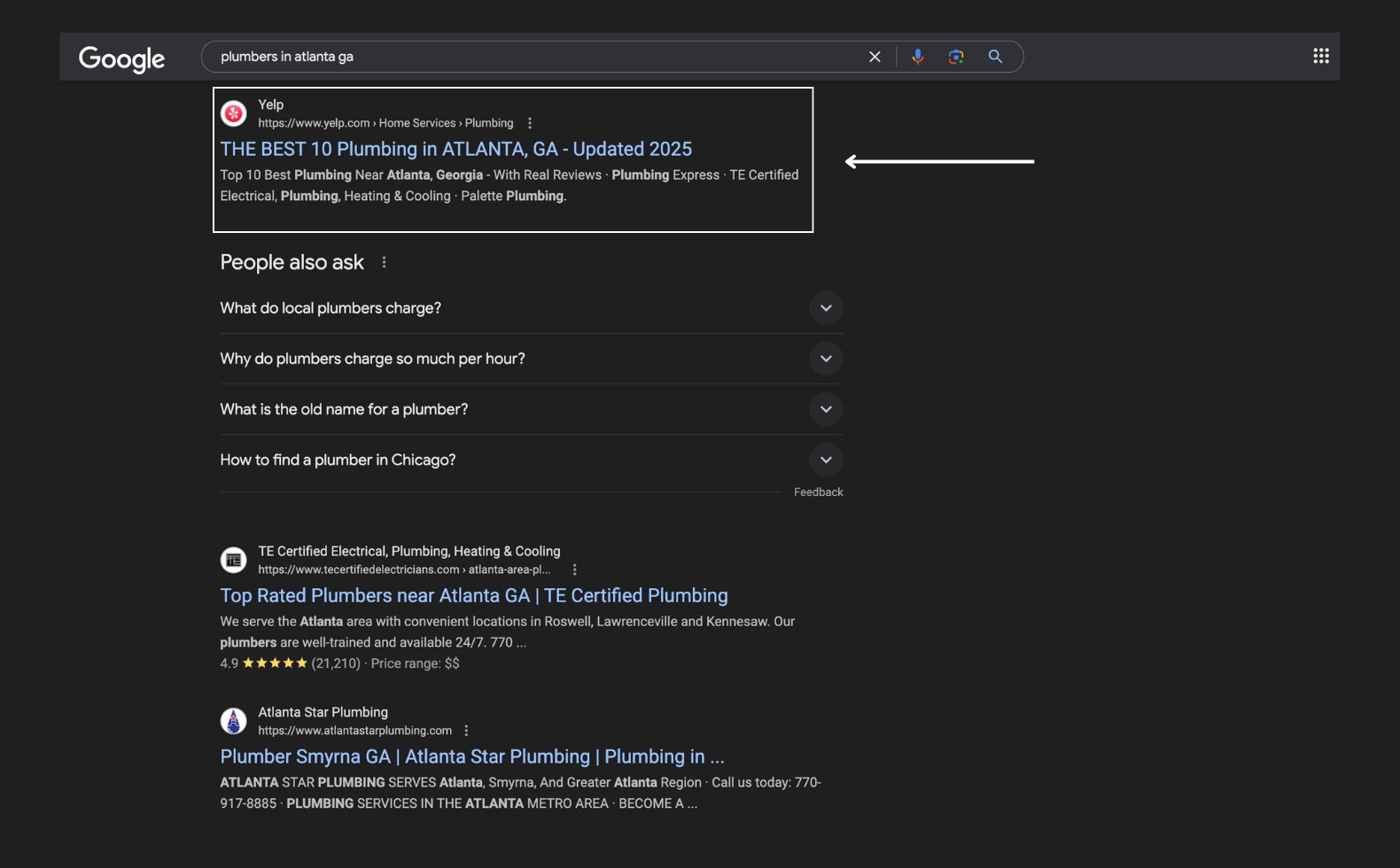
Task: Click the Yelp URL breadcrumb
Action: (385, 123)
